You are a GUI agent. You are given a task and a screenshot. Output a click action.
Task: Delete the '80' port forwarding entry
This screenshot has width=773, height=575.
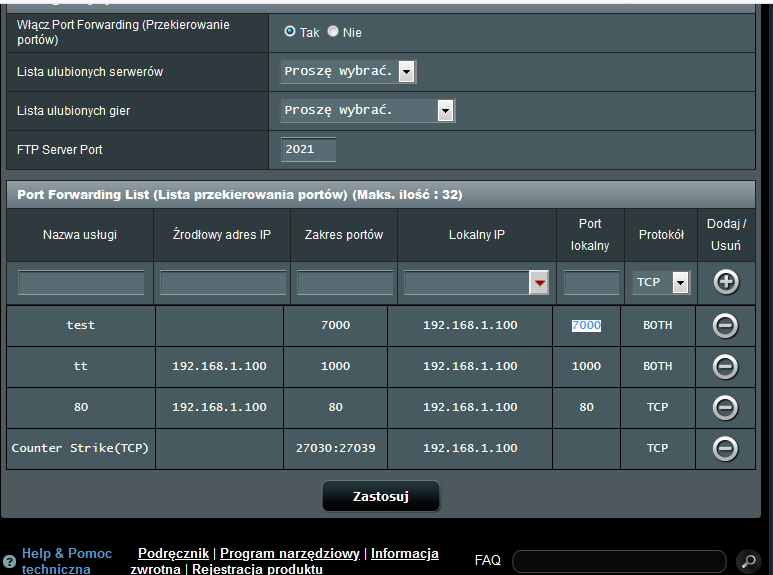click(725, 407)
